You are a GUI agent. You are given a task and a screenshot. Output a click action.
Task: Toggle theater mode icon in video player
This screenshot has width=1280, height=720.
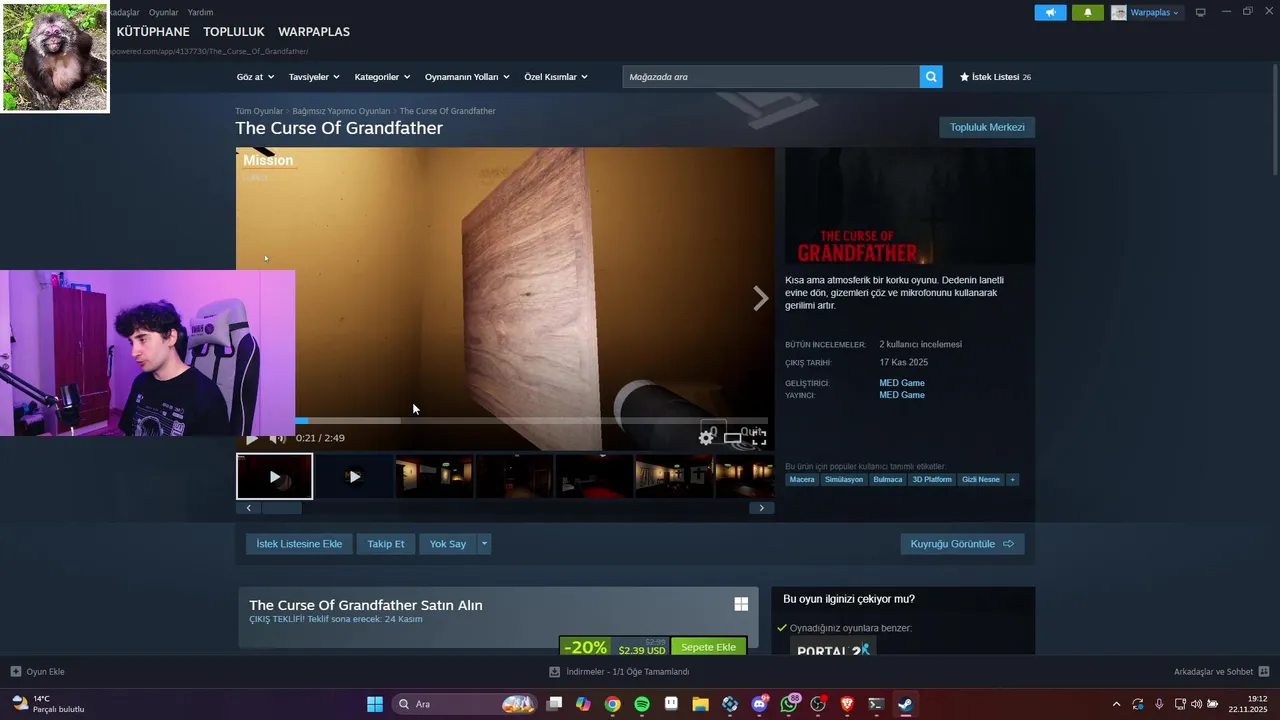[x=733, y=438]
